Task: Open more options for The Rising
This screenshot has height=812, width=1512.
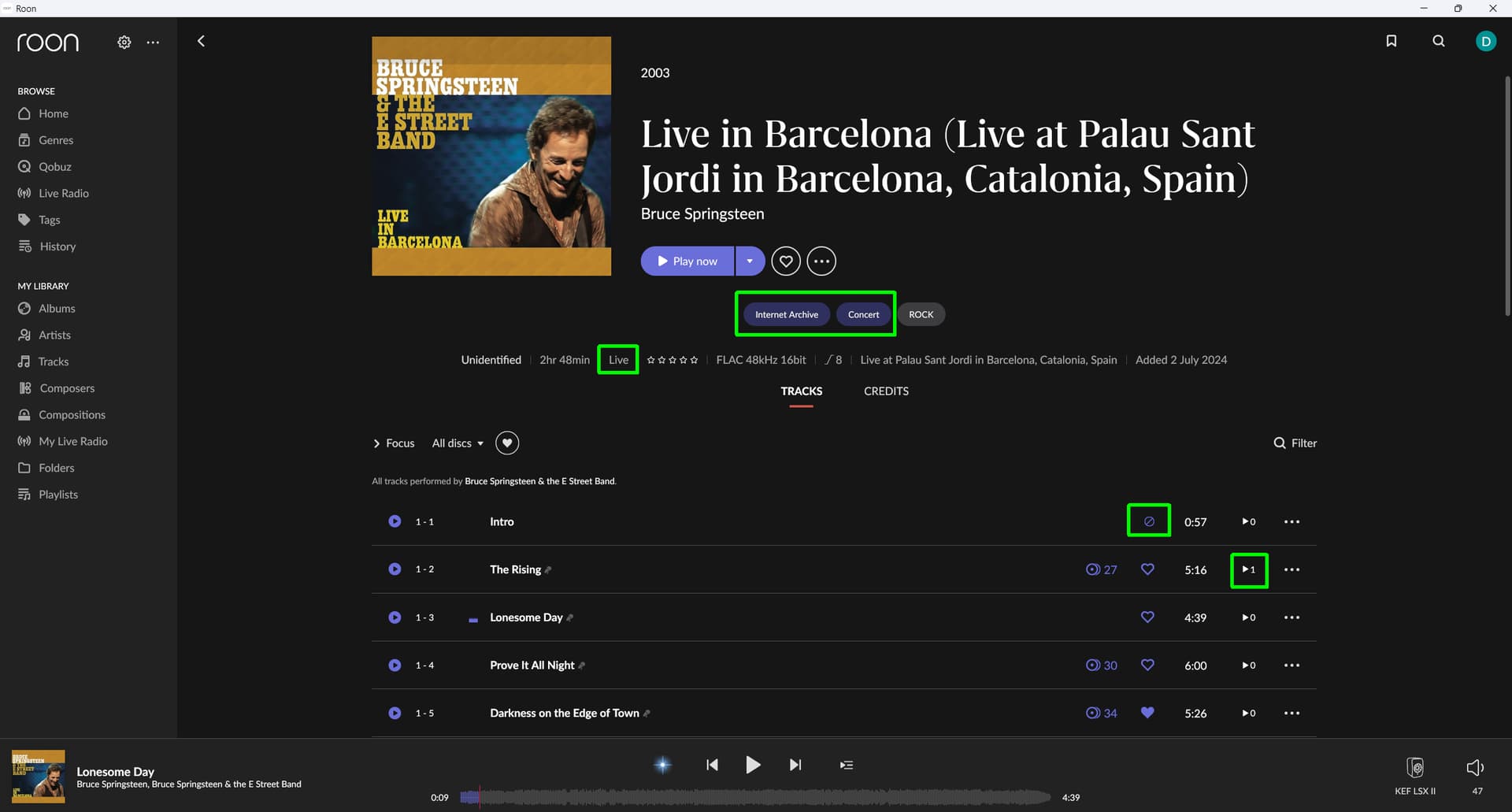Action: 1292,569
